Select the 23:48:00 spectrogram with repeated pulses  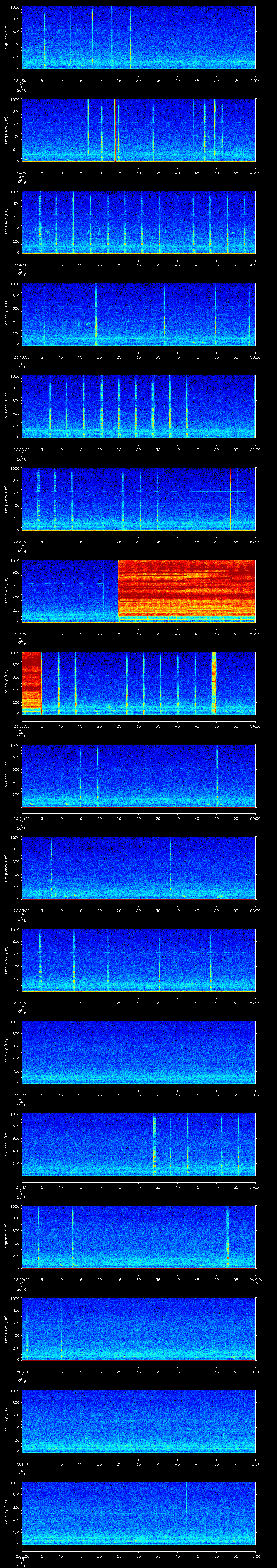[138, 222]
